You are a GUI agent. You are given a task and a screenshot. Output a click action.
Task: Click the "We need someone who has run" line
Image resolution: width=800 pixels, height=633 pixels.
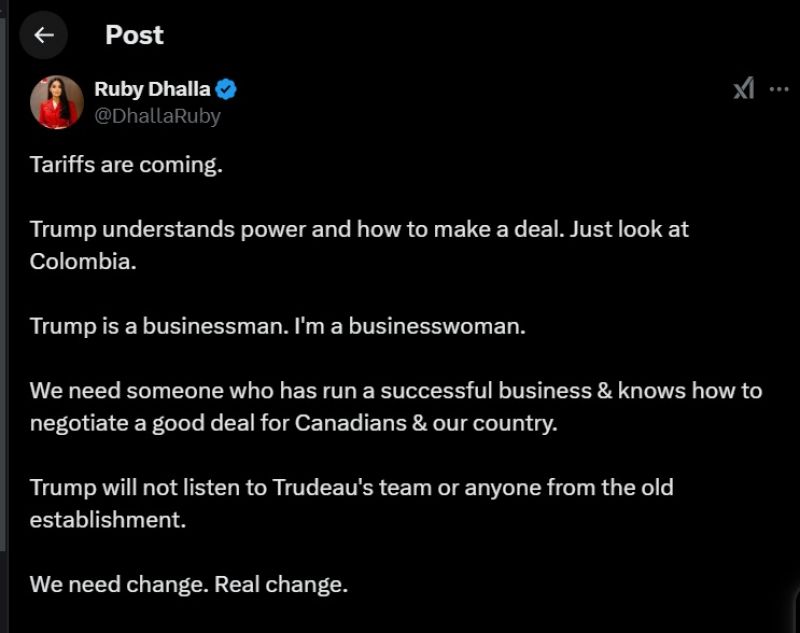click(395, 391)
